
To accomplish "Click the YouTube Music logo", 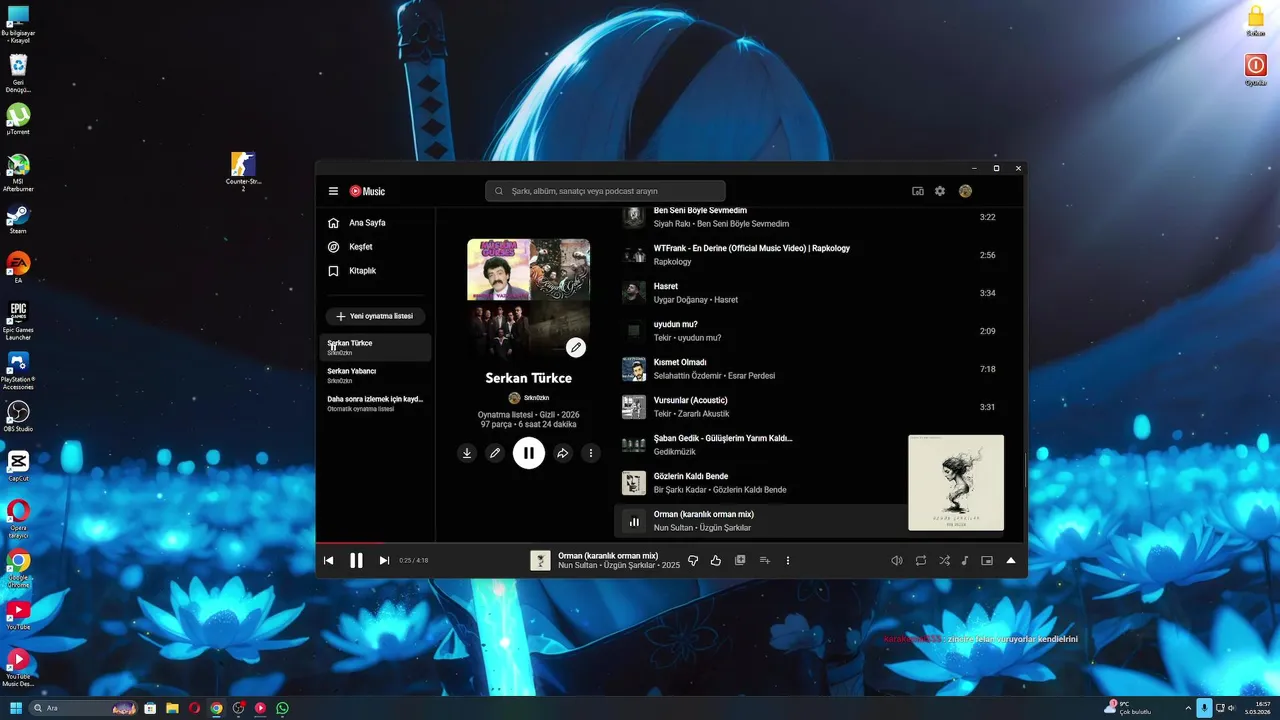I will tap(367, 191).
